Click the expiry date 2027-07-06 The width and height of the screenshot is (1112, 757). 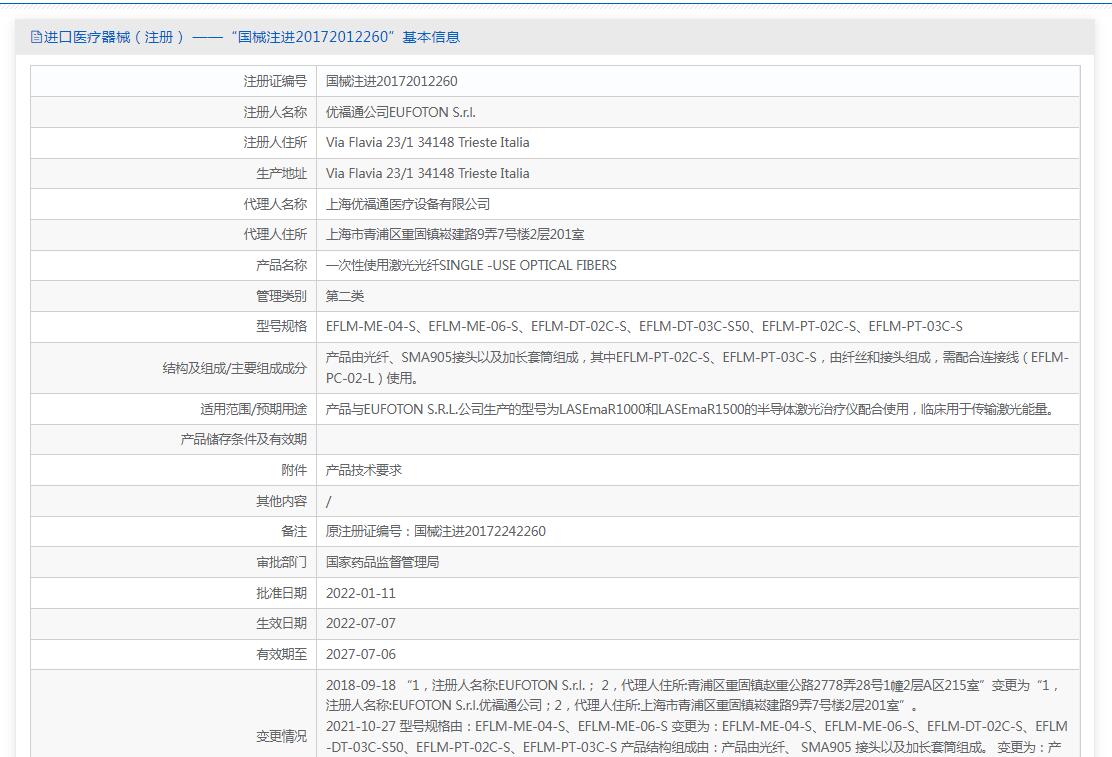(360, 654)
